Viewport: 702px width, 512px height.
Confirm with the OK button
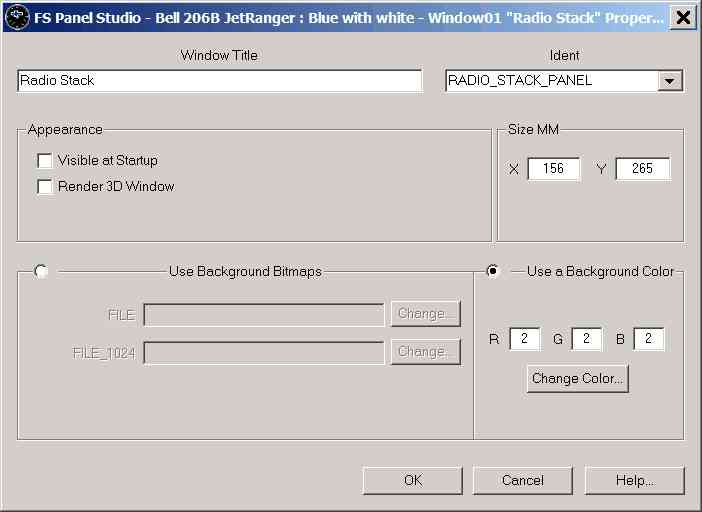point(413,480)
